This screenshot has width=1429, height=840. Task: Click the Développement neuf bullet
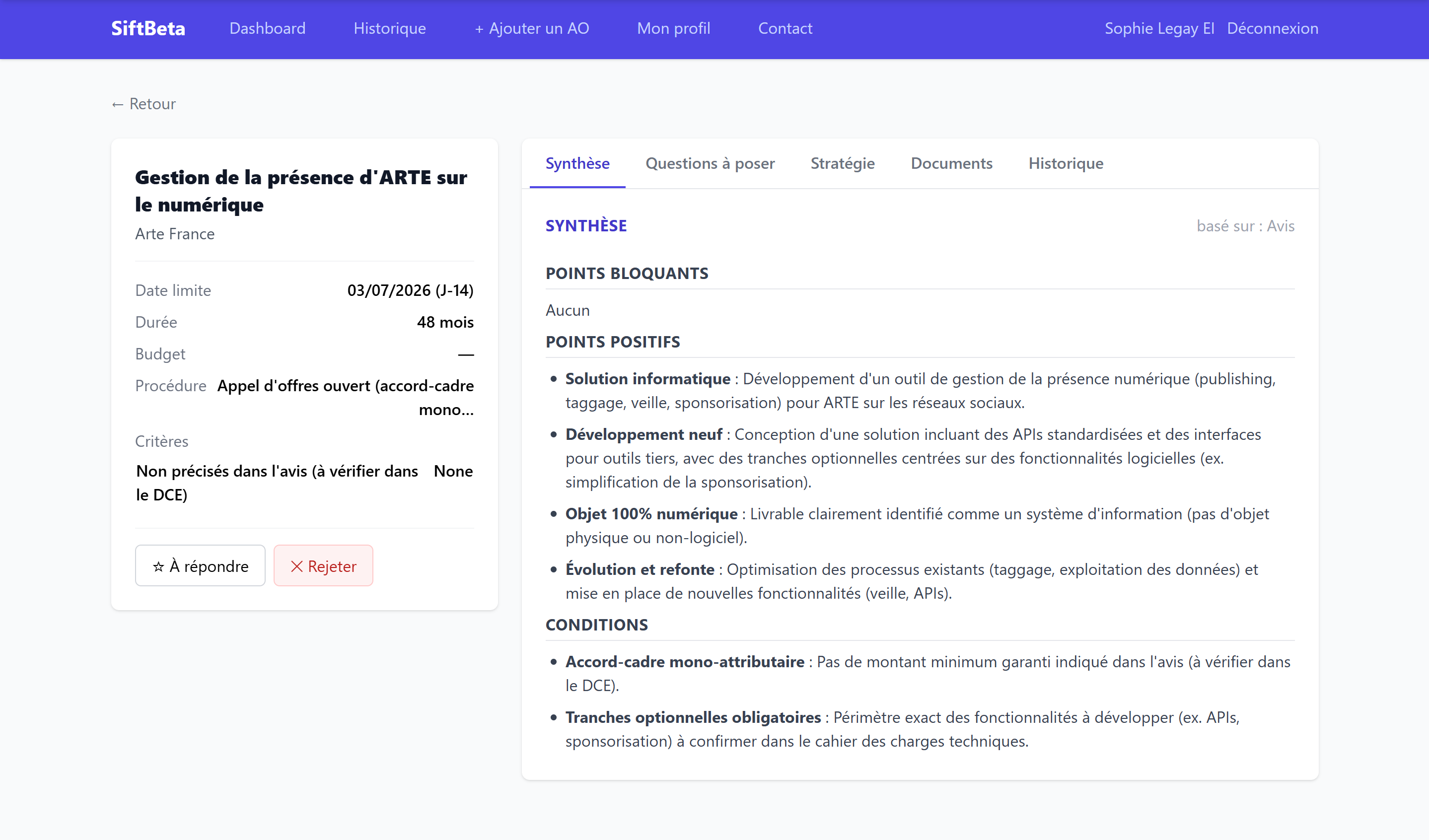(913, 458)
